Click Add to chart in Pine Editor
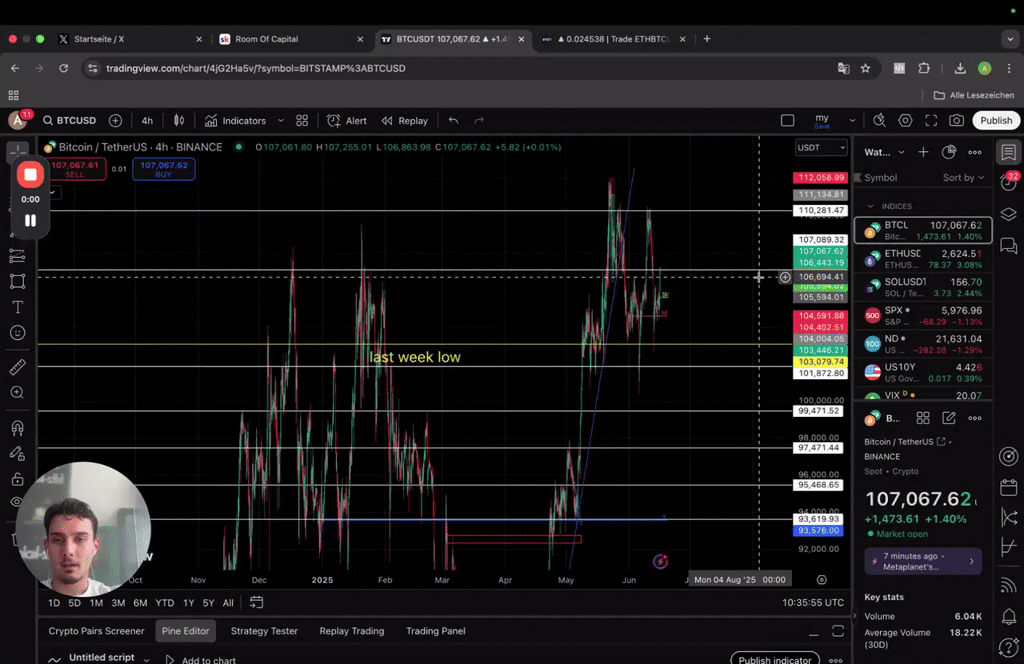The image size is (1024, 664). point(201,659)
